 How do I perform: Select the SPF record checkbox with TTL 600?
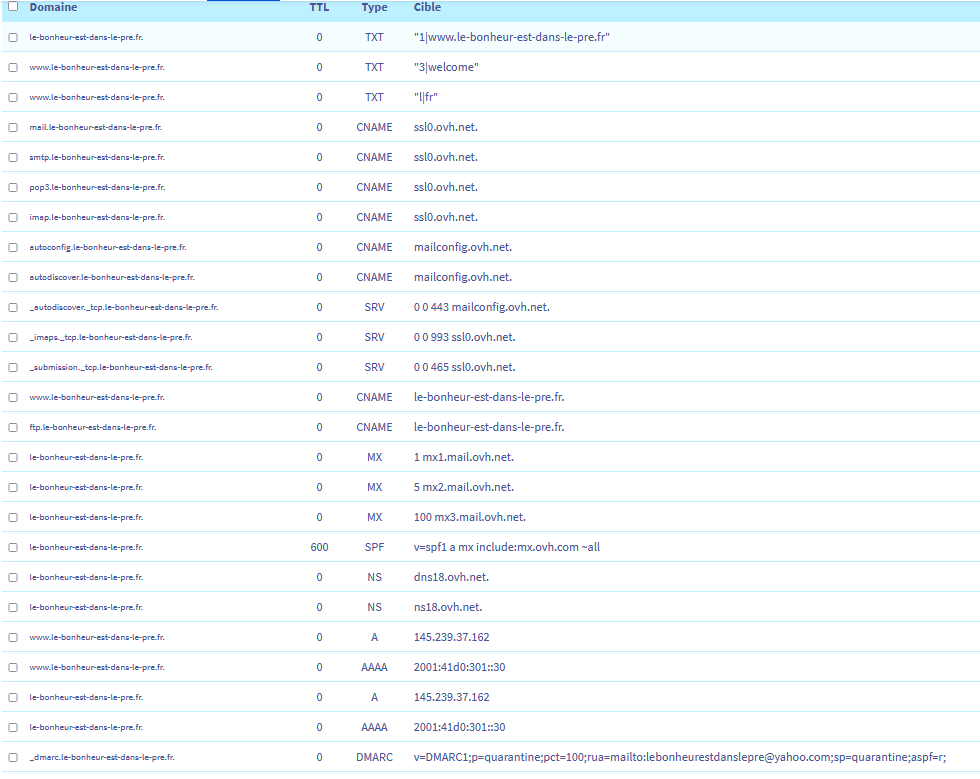(x=13, y=547)
